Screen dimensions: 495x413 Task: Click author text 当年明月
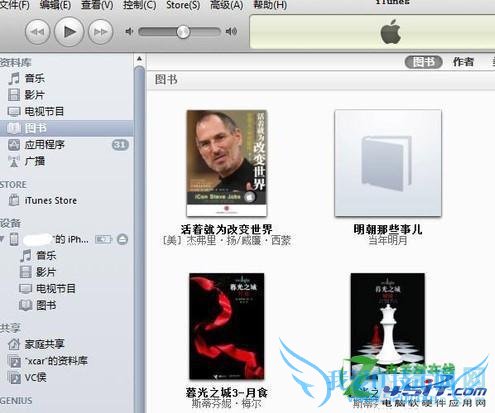click(388, 240)
